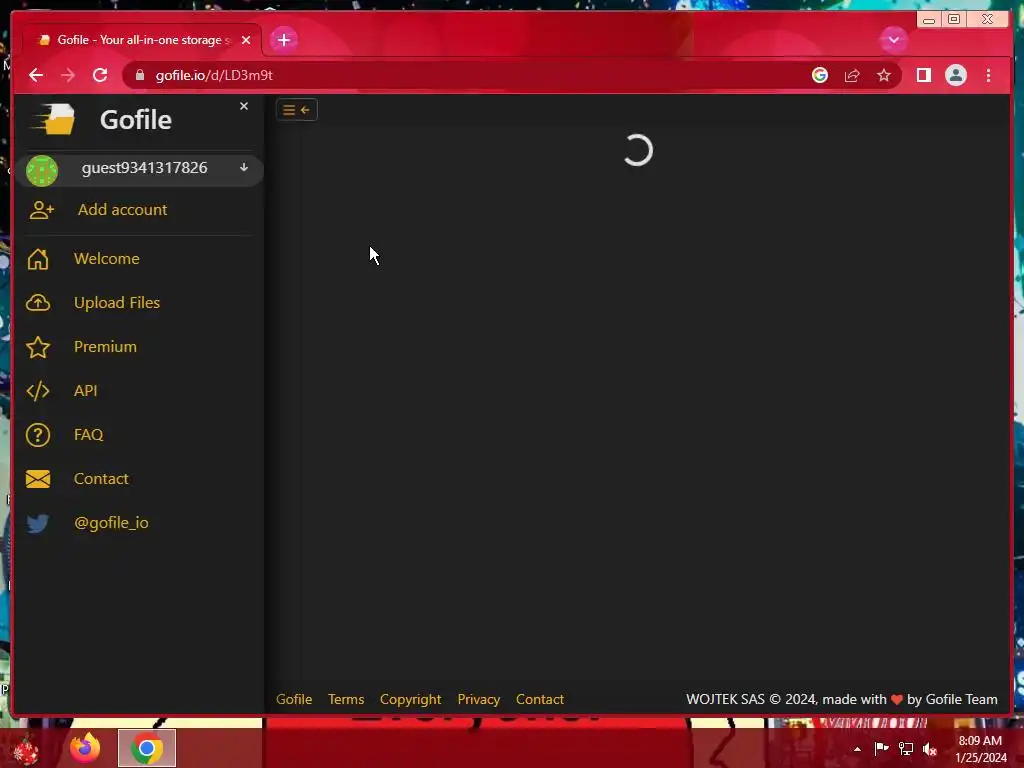The width and height of the screenshot is (1024, 768).
Task: Open the Copyright footer link
Action: tap(411, 699)
